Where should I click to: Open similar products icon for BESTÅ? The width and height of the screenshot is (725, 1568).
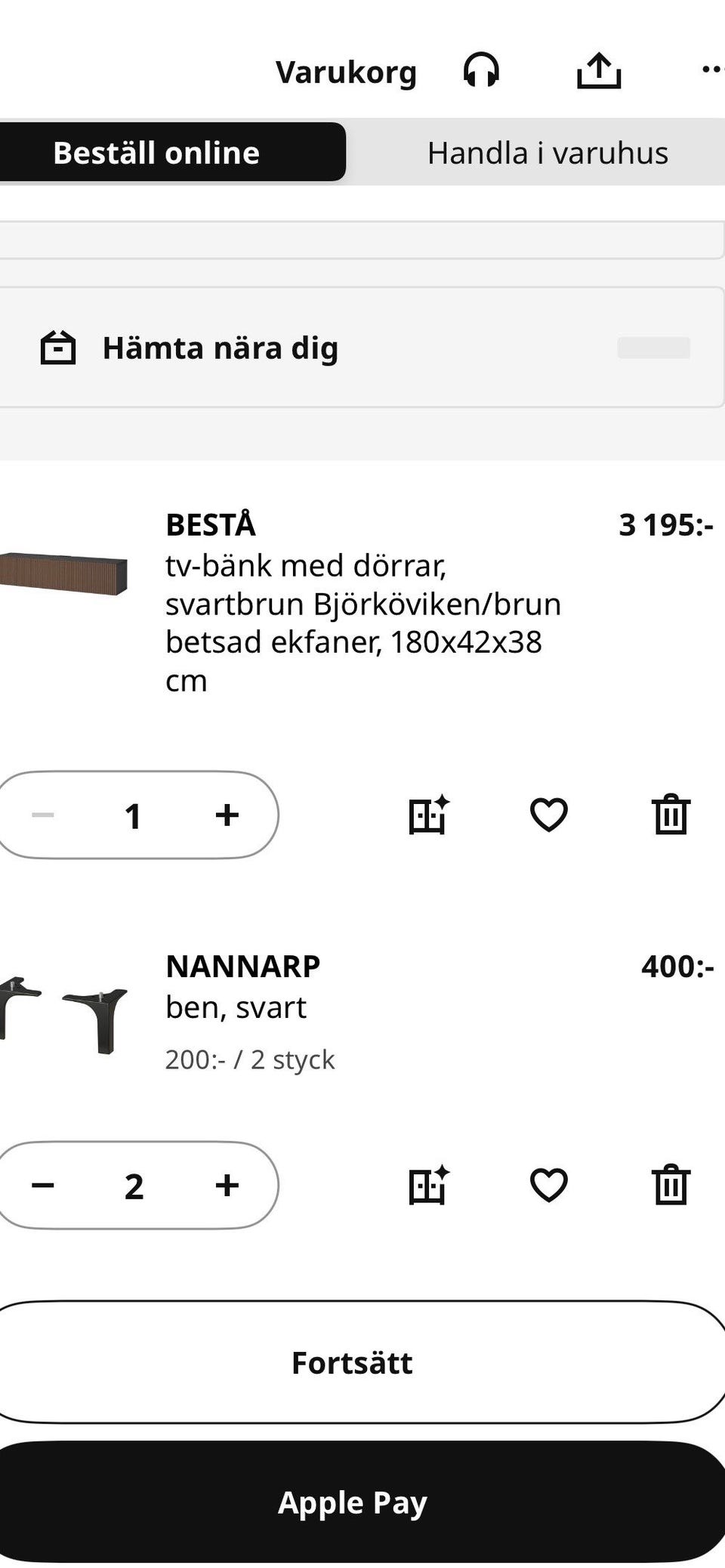429,815
